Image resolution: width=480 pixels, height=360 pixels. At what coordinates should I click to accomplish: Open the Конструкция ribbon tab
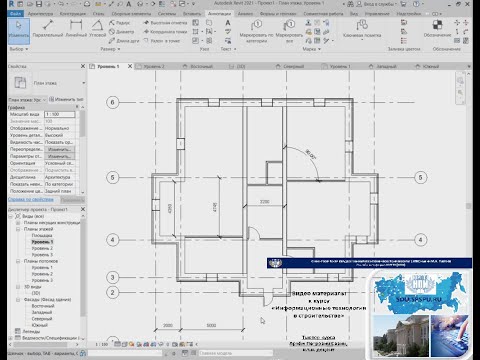coord(72,14)
